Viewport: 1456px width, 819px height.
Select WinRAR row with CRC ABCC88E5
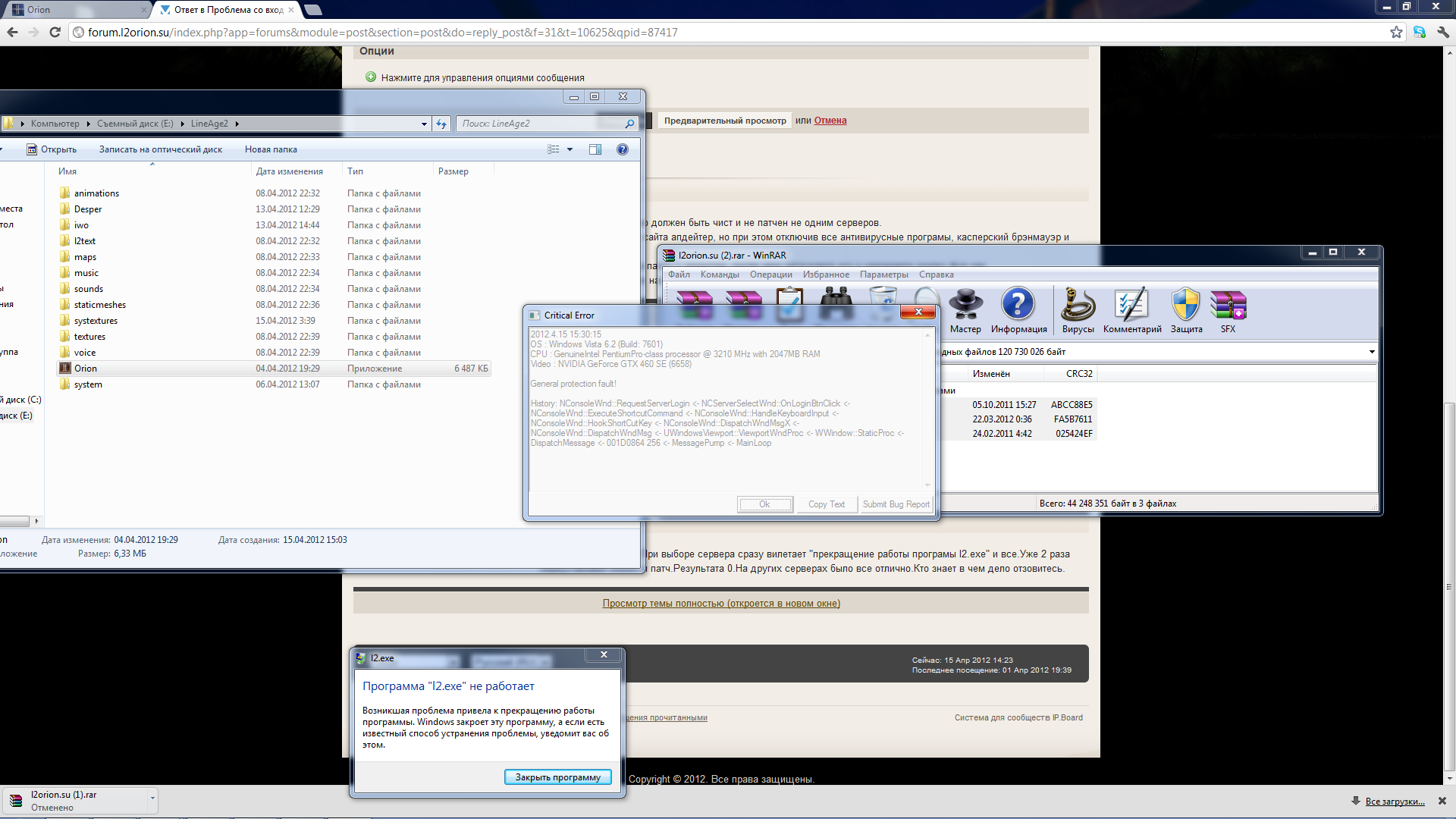1017,405
